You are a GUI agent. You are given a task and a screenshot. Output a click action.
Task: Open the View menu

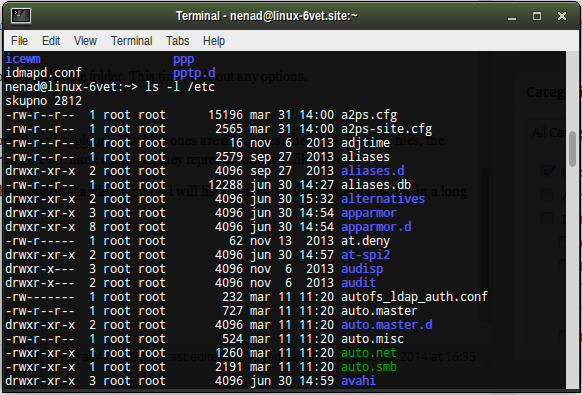tap(85, 41)
